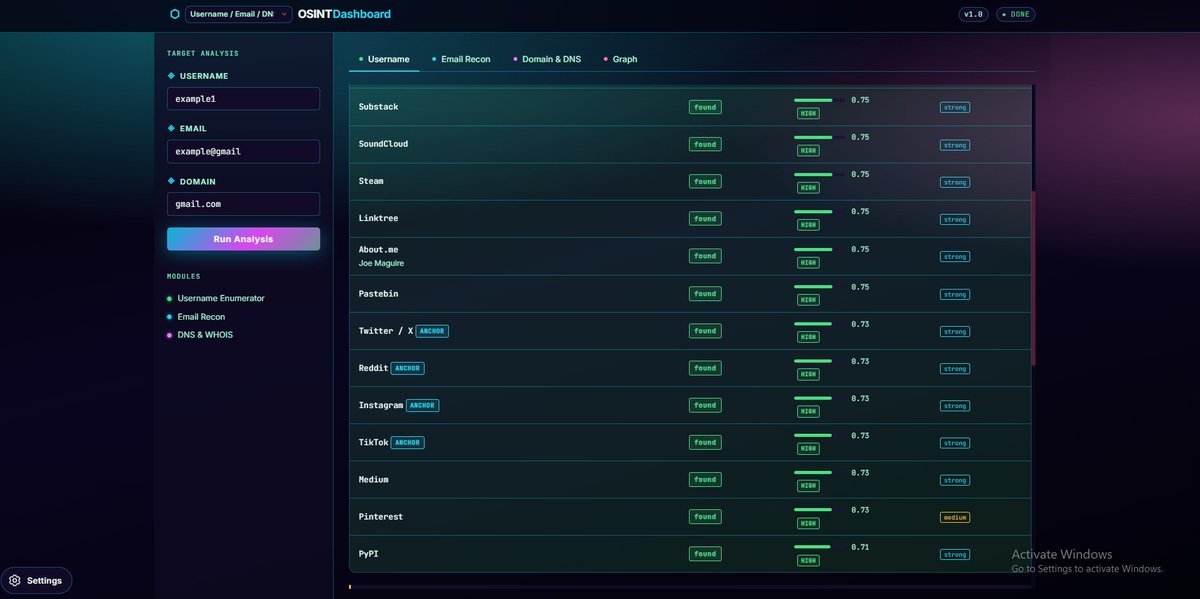The height and width of the screenshot is (599, 1200).
Task: Click the SoundCloud row name
Action: click(384, 144)
